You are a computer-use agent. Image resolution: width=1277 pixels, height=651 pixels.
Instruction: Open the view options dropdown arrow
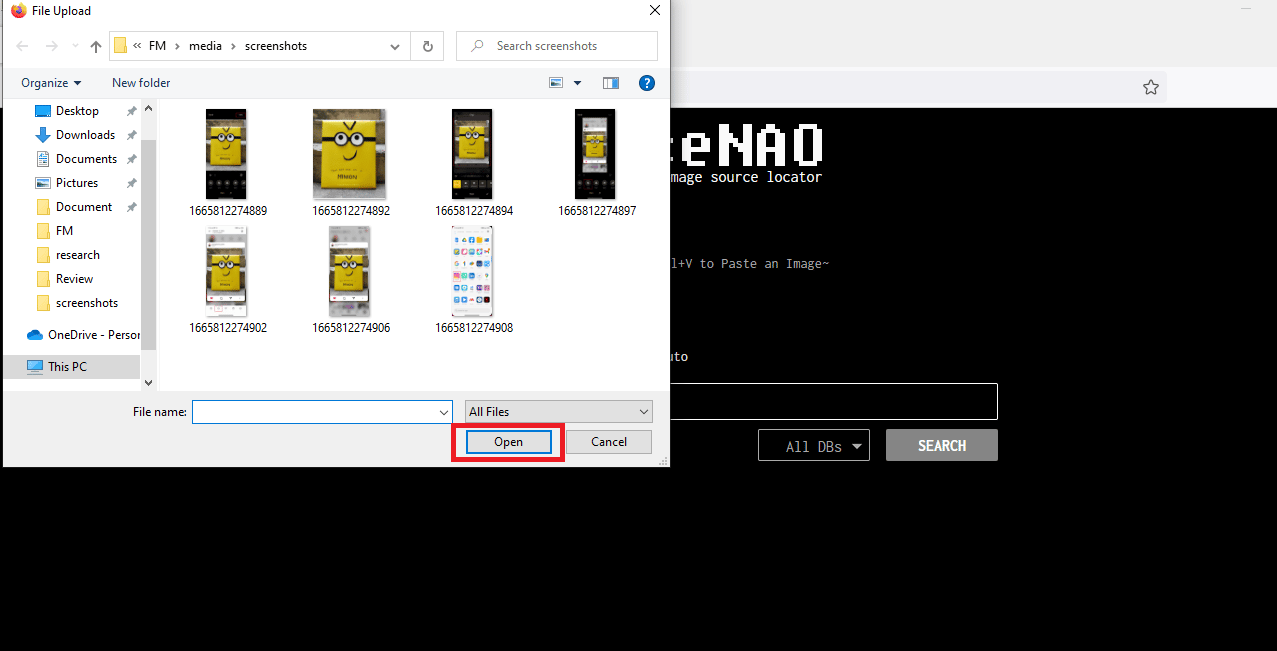[x=578, y=83]
